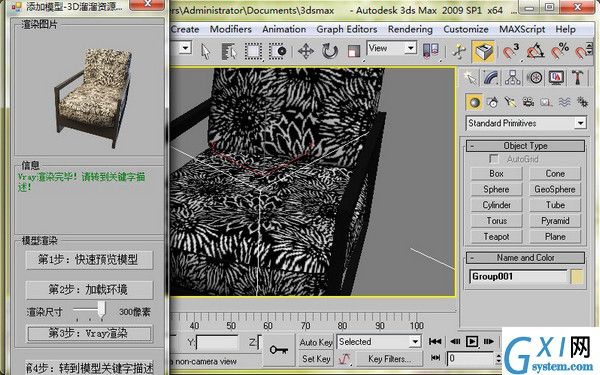Collapse the Name and Color rollout
This screenshot has height=375, width=600.
(525, 258)
